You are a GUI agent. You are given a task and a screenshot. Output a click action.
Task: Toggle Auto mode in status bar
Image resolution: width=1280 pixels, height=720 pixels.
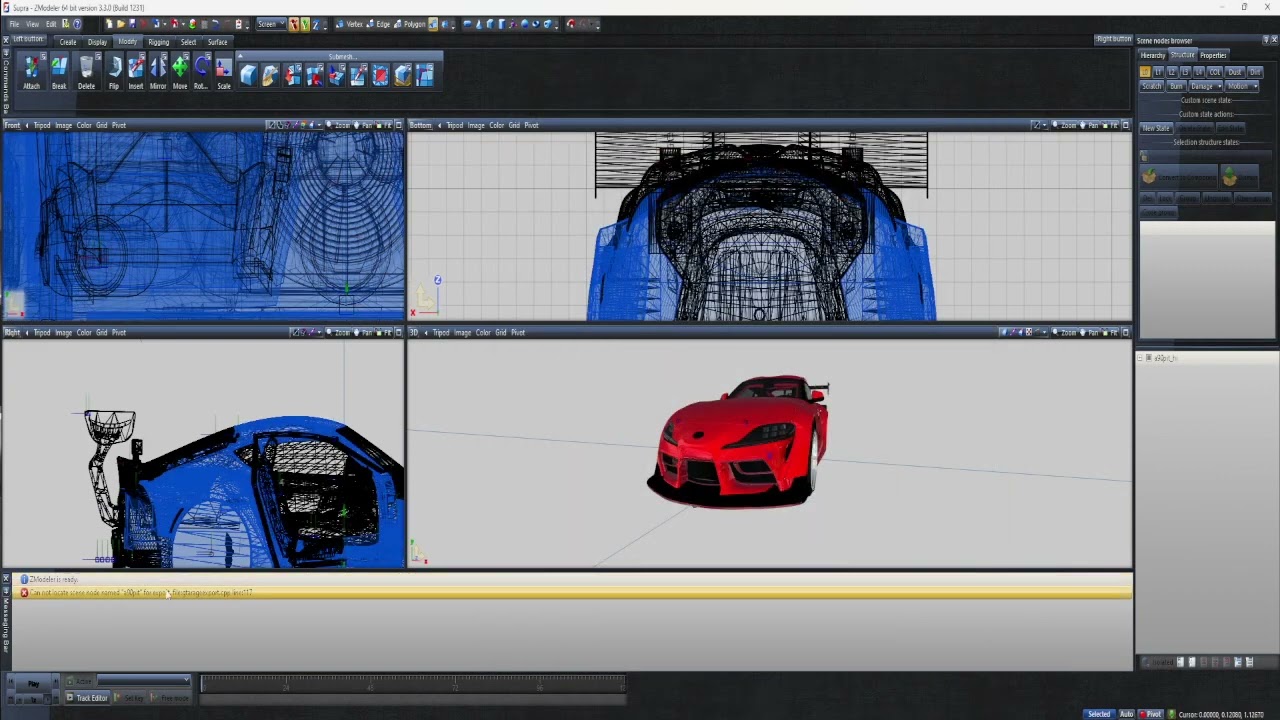click(x=1126, y=714)
